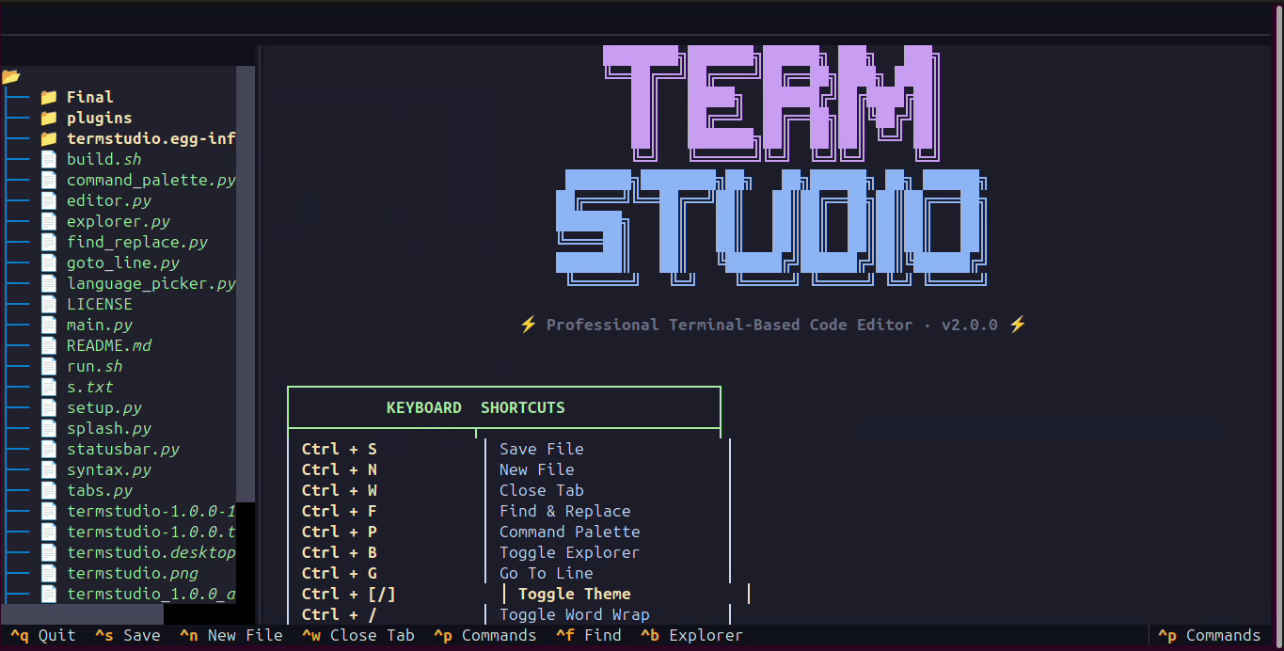Image resolution: width=1284 pixels, height=651 pixels.
Task: Click 'Toggle Word Wrap' in the shortcuts list
Action: (x=574, y=614)
